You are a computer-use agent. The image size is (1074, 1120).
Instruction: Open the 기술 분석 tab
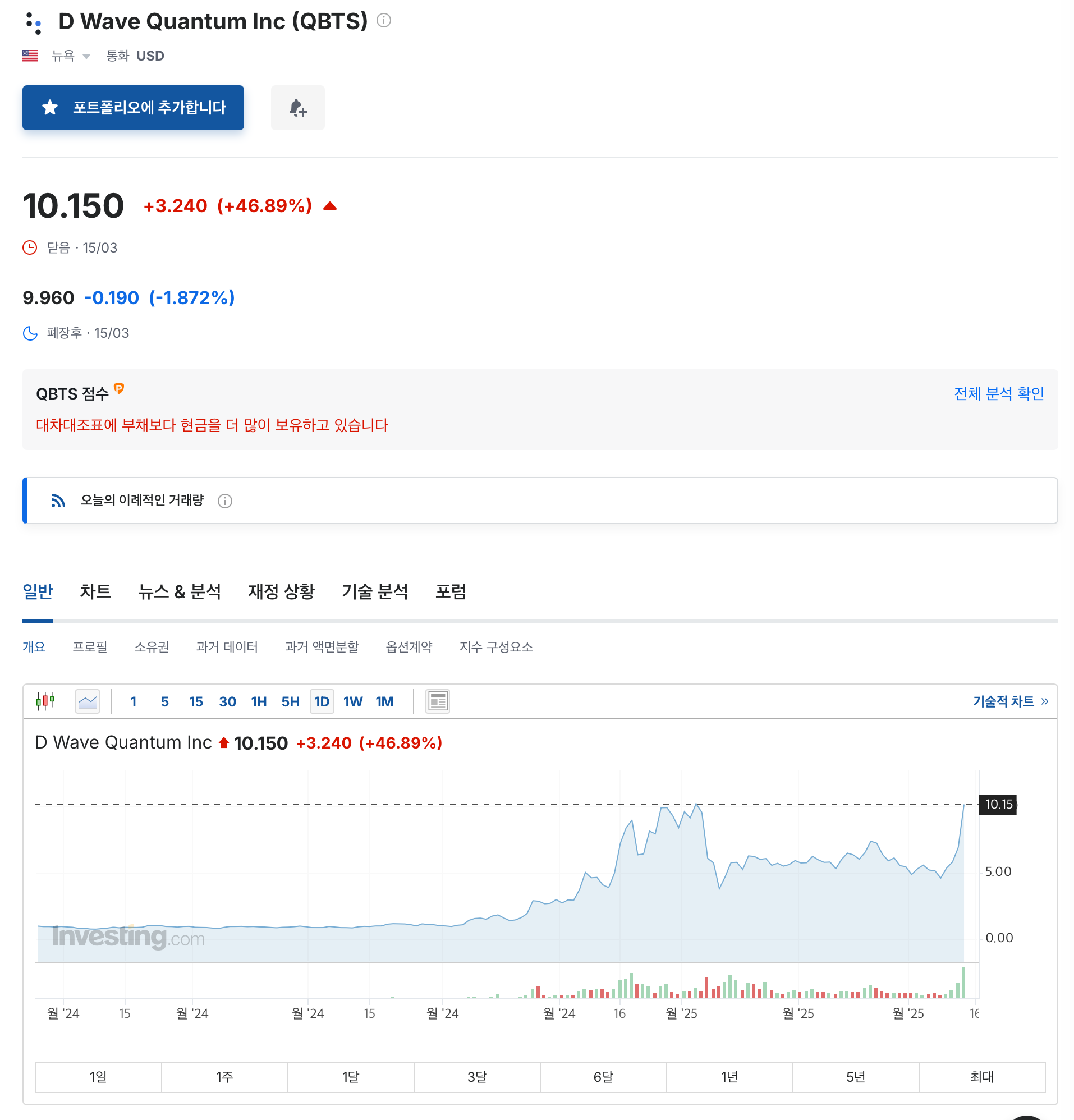(x=375, y=591)
